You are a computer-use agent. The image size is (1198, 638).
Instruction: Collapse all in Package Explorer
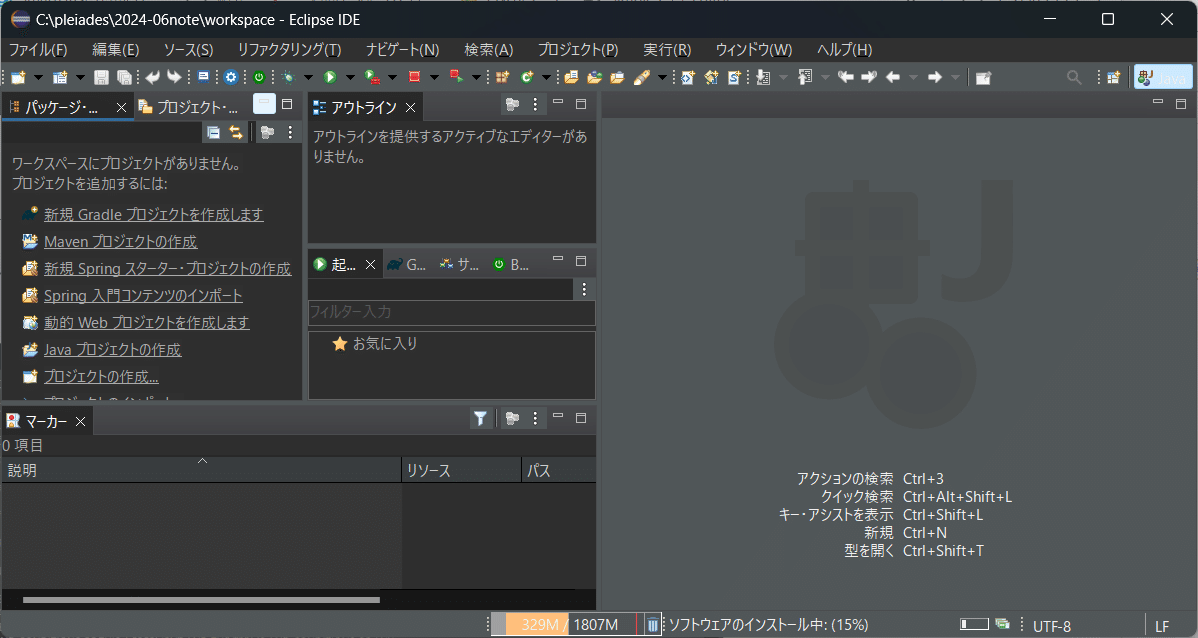click(x=214, y=132)
